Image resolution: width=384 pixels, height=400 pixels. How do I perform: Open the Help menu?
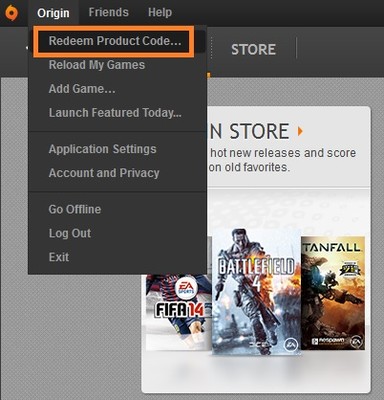tap(160, 12)
